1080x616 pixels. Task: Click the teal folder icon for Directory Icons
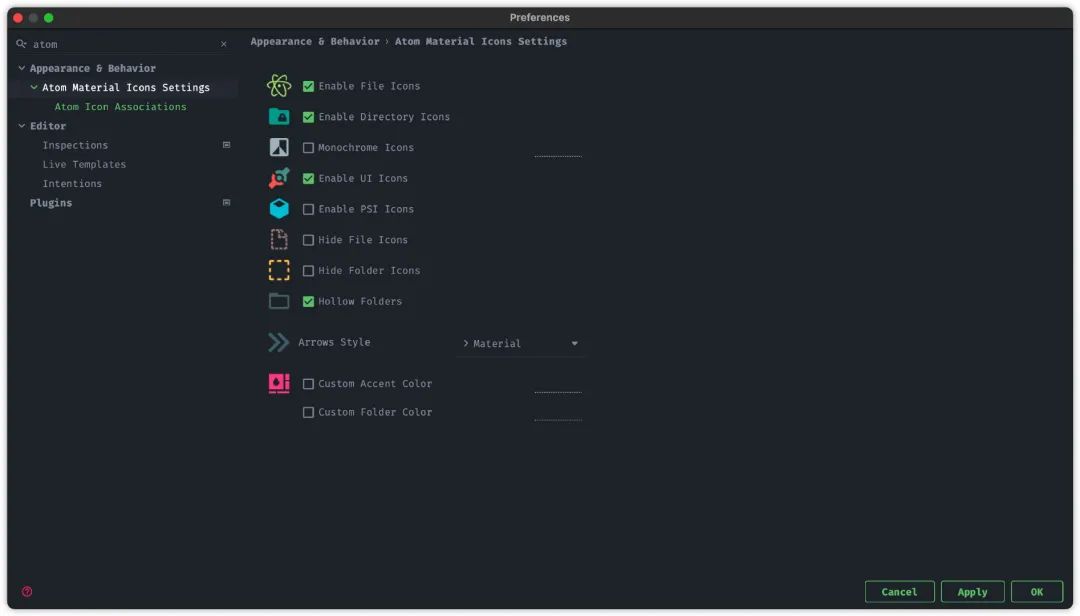click(x=279, y=116)
